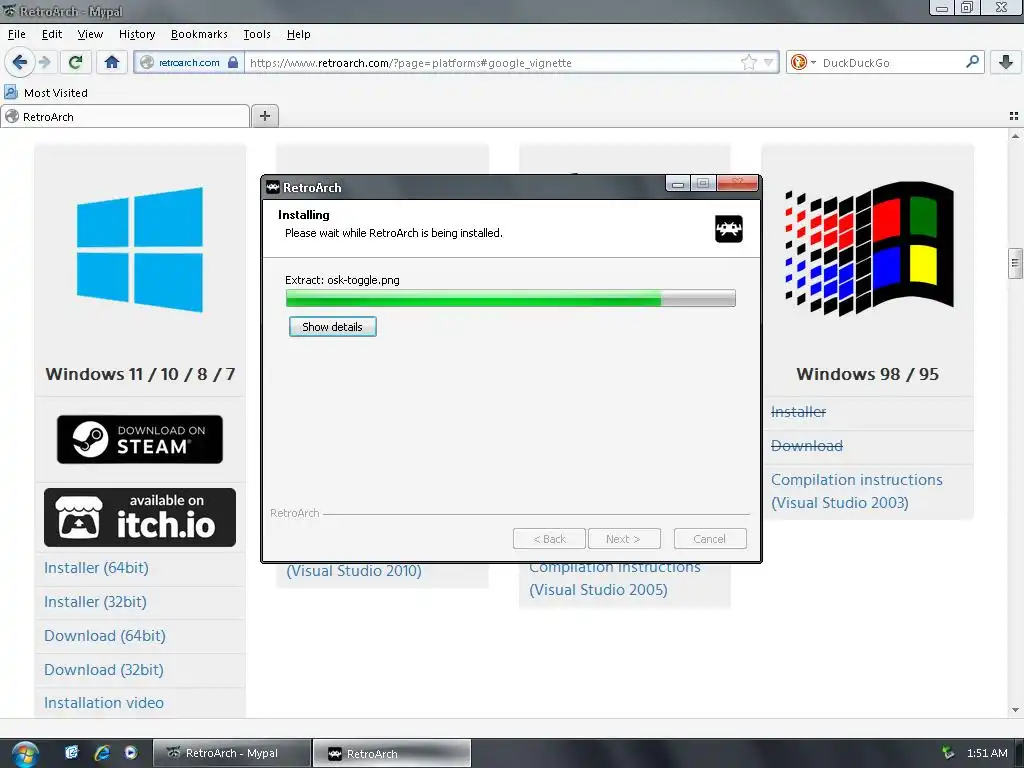The width and height of the screenshot is (1024, 768).
Task: Open the Installer (64bit) link
Action: coord(96,568)
